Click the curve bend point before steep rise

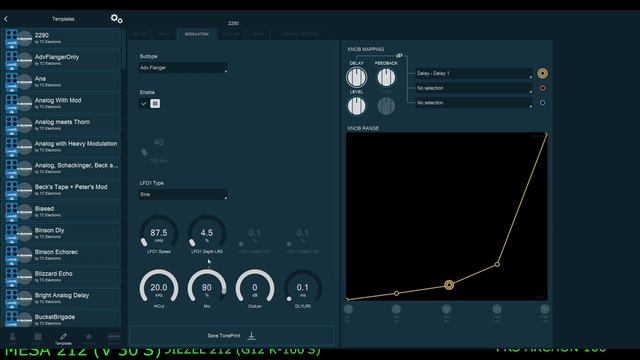(497, 264)
